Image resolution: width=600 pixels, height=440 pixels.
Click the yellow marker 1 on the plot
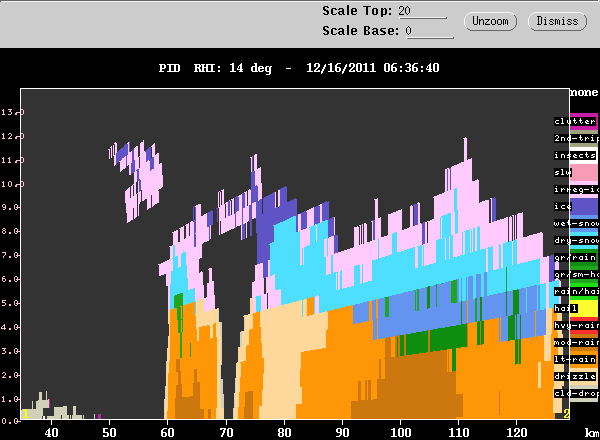tap(26, 414)
